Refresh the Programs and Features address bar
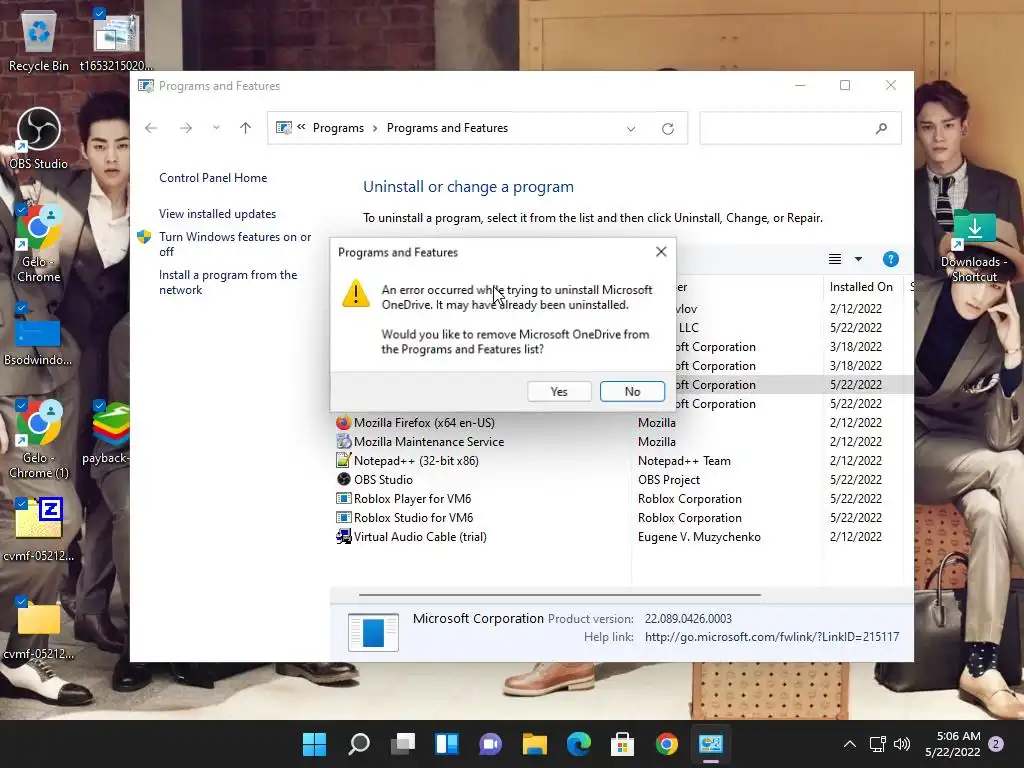1024x768 pixels. tap(667, 129)
